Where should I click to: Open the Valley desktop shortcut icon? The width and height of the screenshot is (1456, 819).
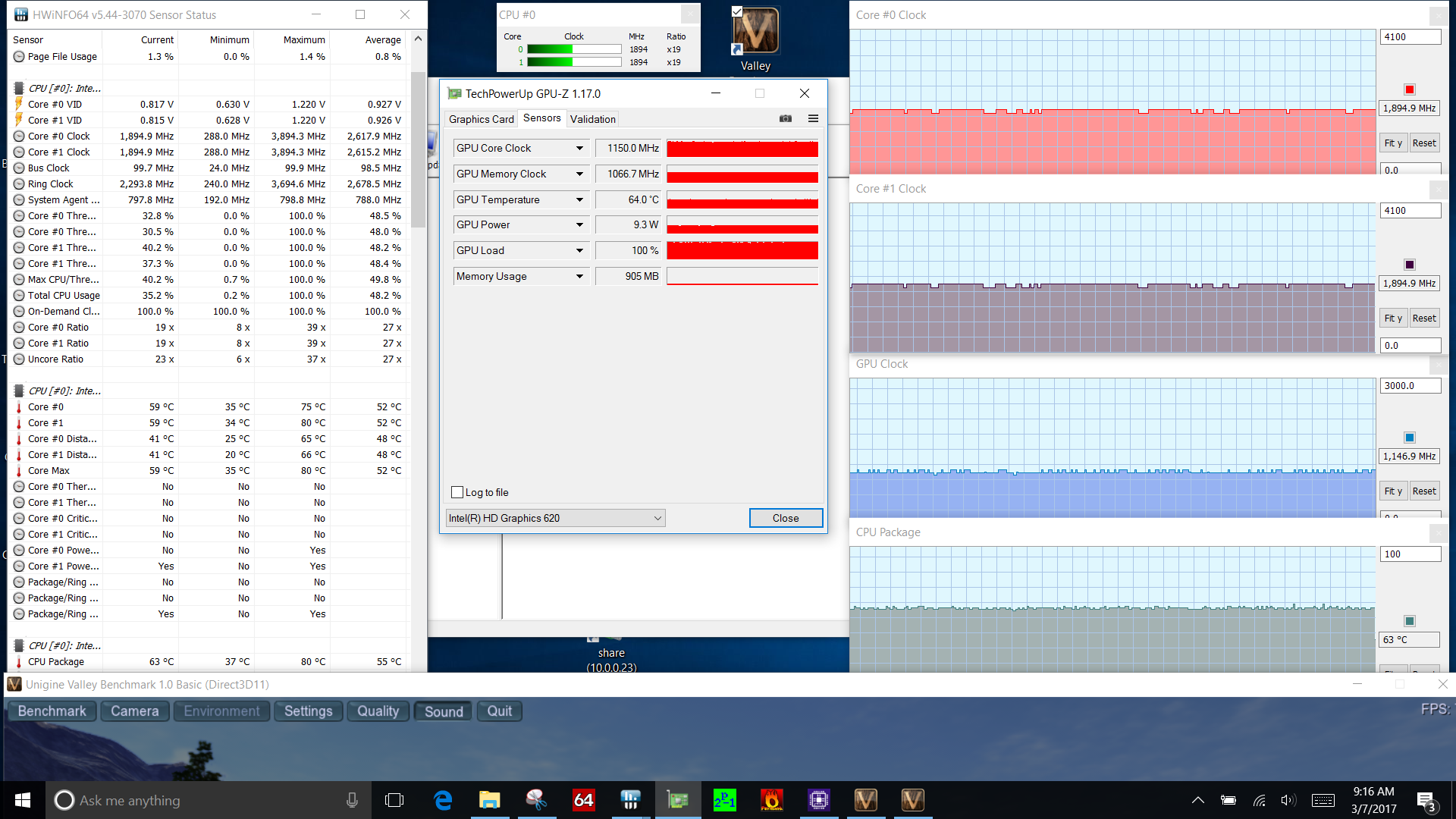755,32
